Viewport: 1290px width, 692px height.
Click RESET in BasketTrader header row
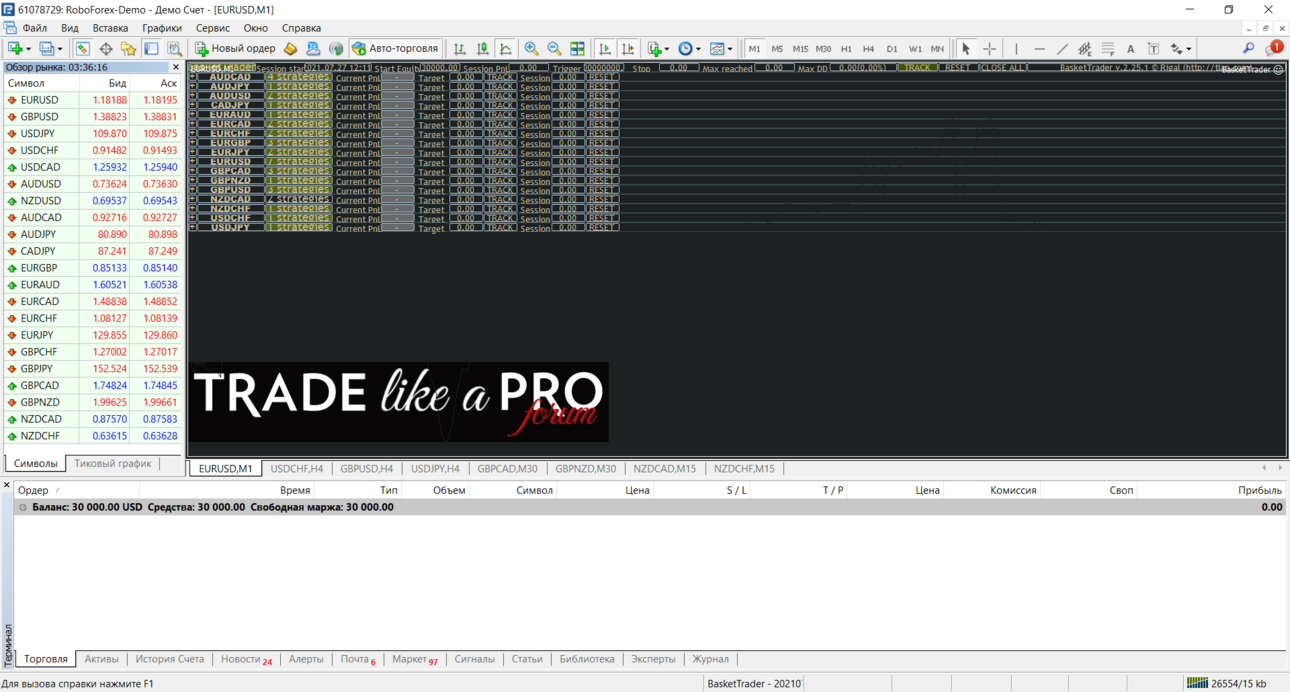tap(957, 68)
